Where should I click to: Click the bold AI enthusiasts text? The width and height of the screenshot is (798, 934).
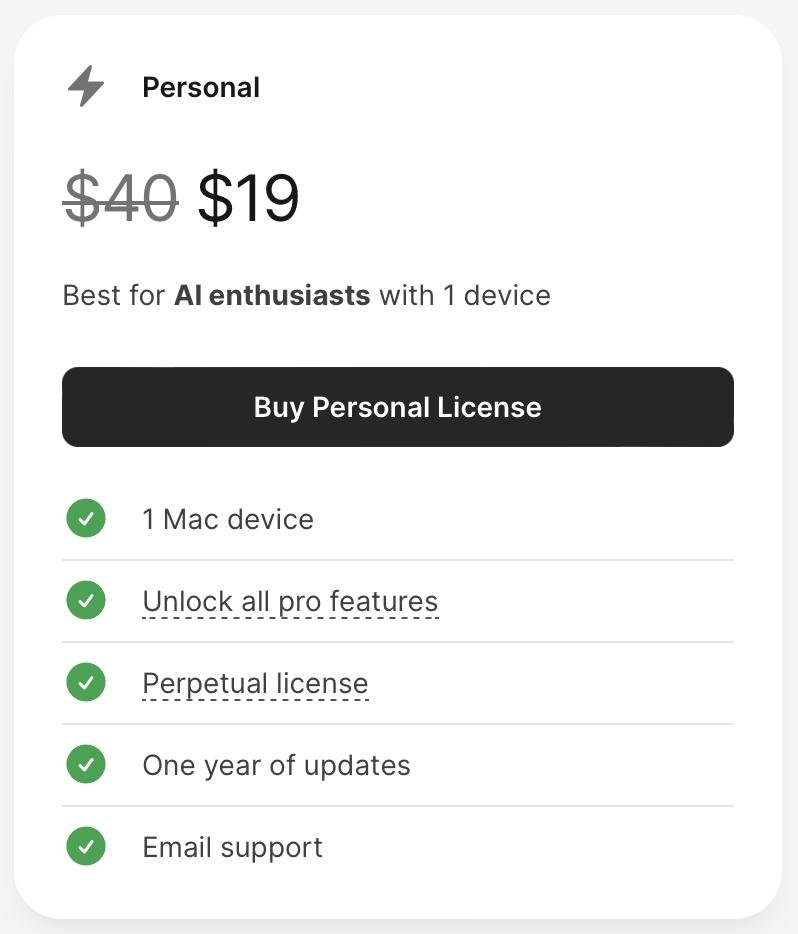272,296
